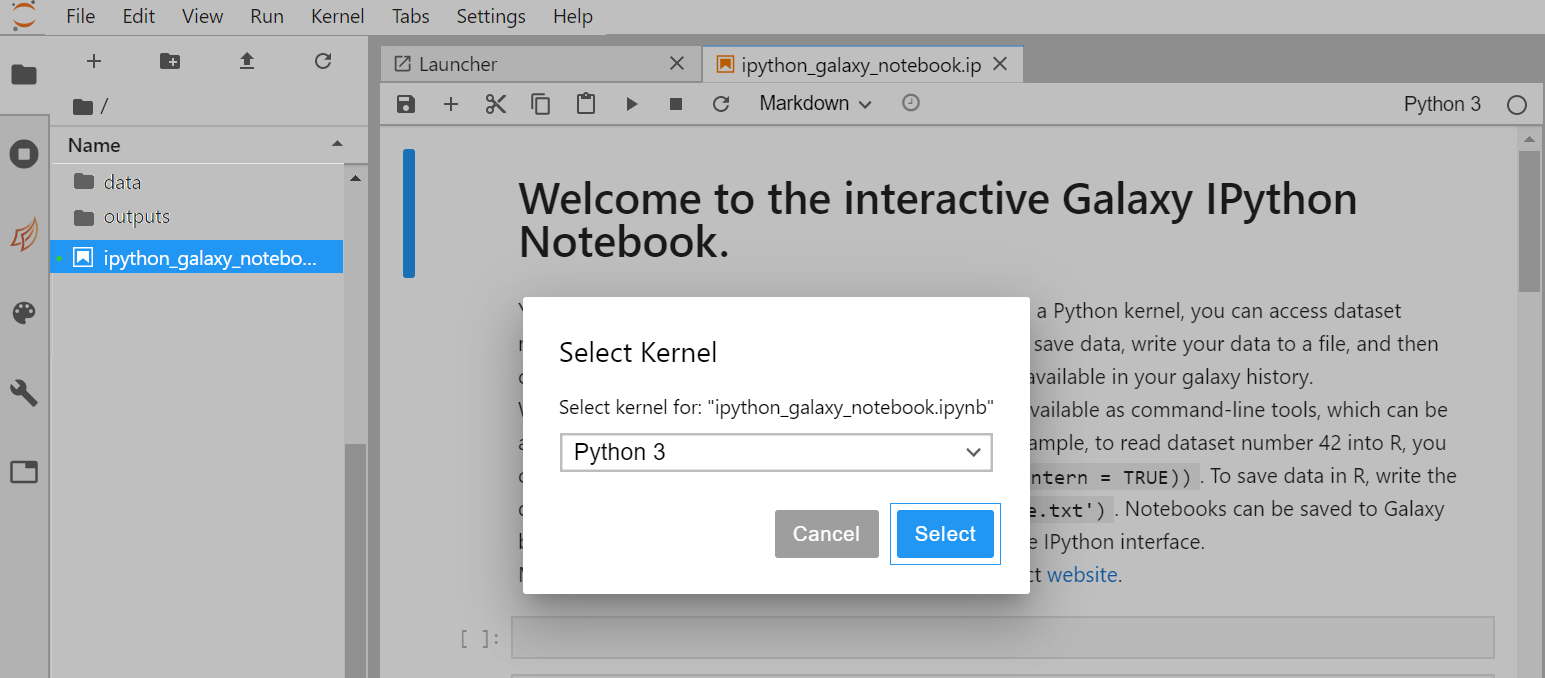The image size is (1545, 678).
Task: Confirm kernel with the Select button
Action: click(x=945, y=534)
